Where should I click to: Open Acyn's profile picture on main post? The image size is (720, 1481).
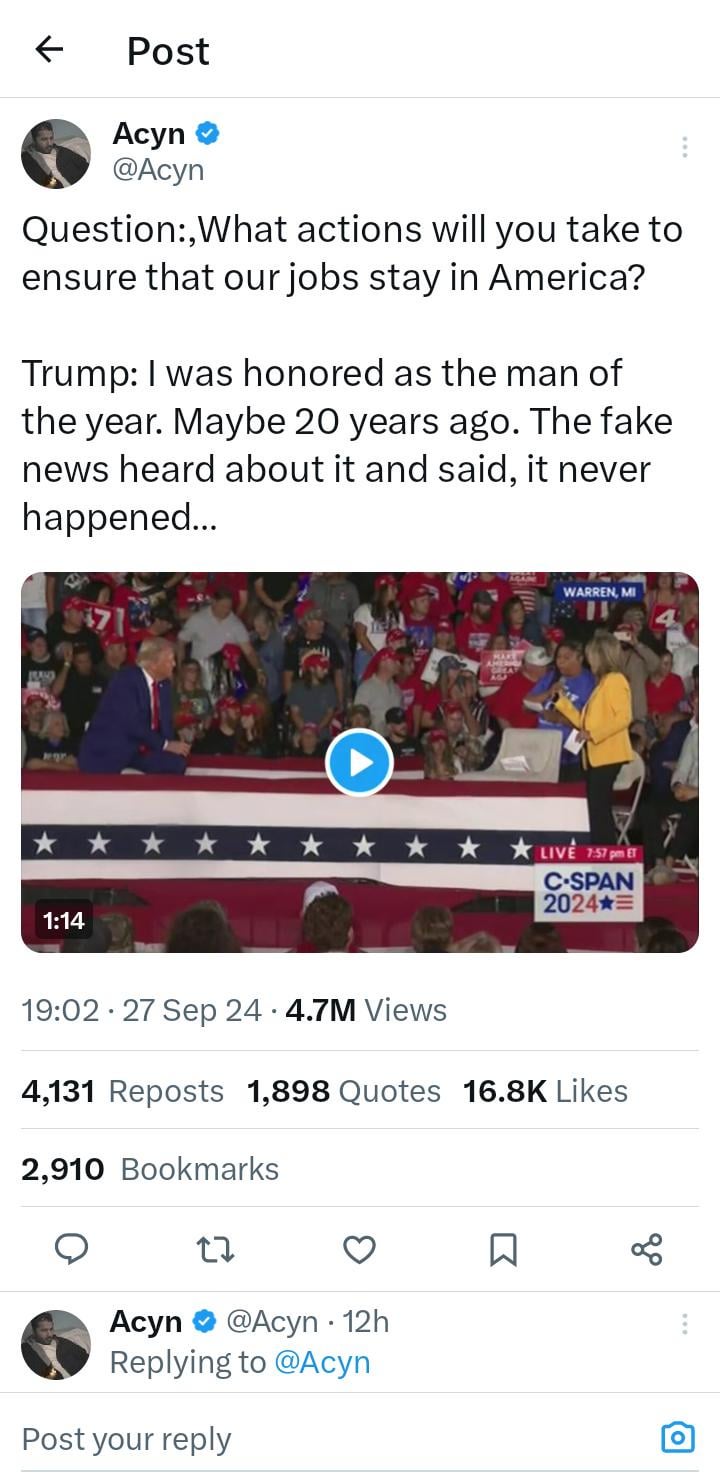coord(56,153)
